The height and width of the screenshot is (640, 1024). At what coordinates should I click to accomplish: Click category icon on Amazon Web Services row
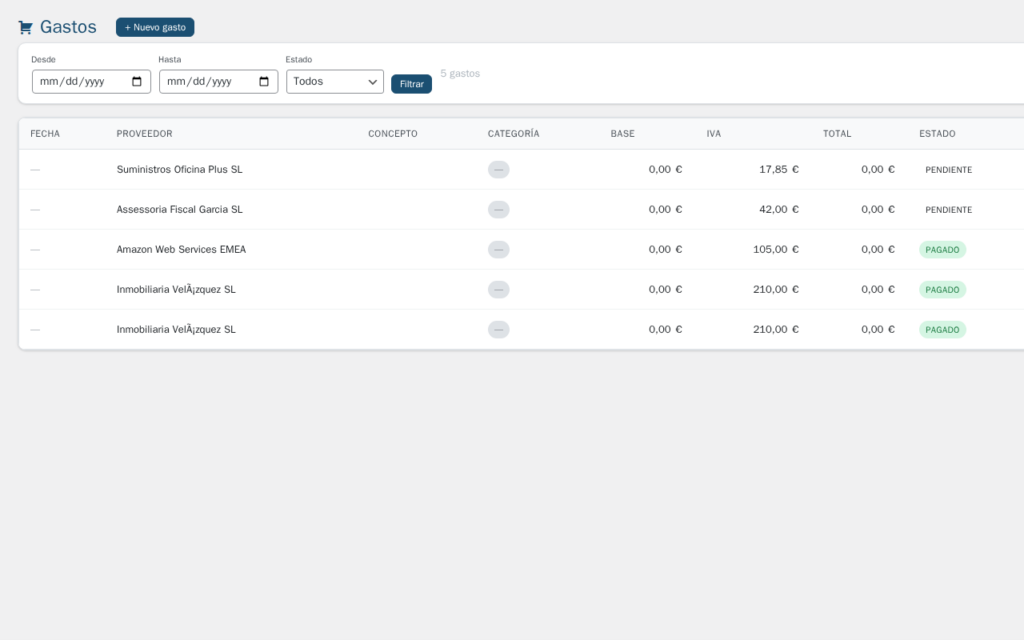pyautogui.click(x=498, y=249)
